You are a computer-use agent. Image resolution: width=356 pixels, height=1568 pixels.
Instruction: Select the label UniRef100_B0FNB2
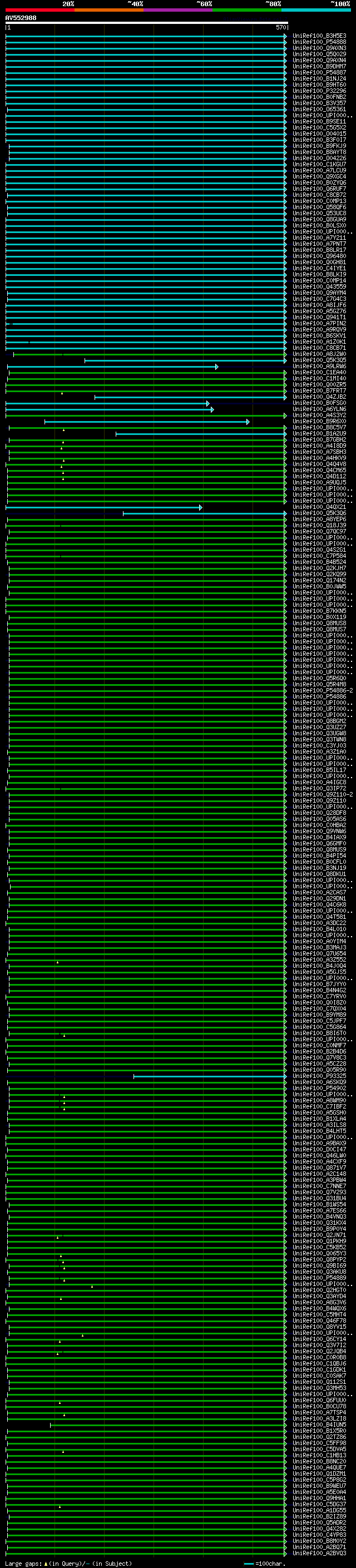coord(319,97)
